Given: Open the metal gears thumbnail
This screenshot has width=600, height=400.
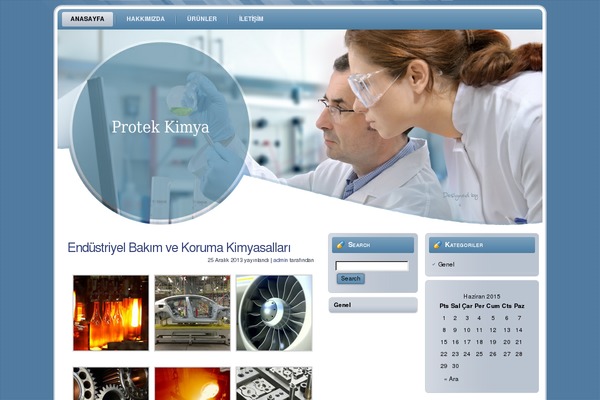Looking at the screenshot, I should (111, 384).
